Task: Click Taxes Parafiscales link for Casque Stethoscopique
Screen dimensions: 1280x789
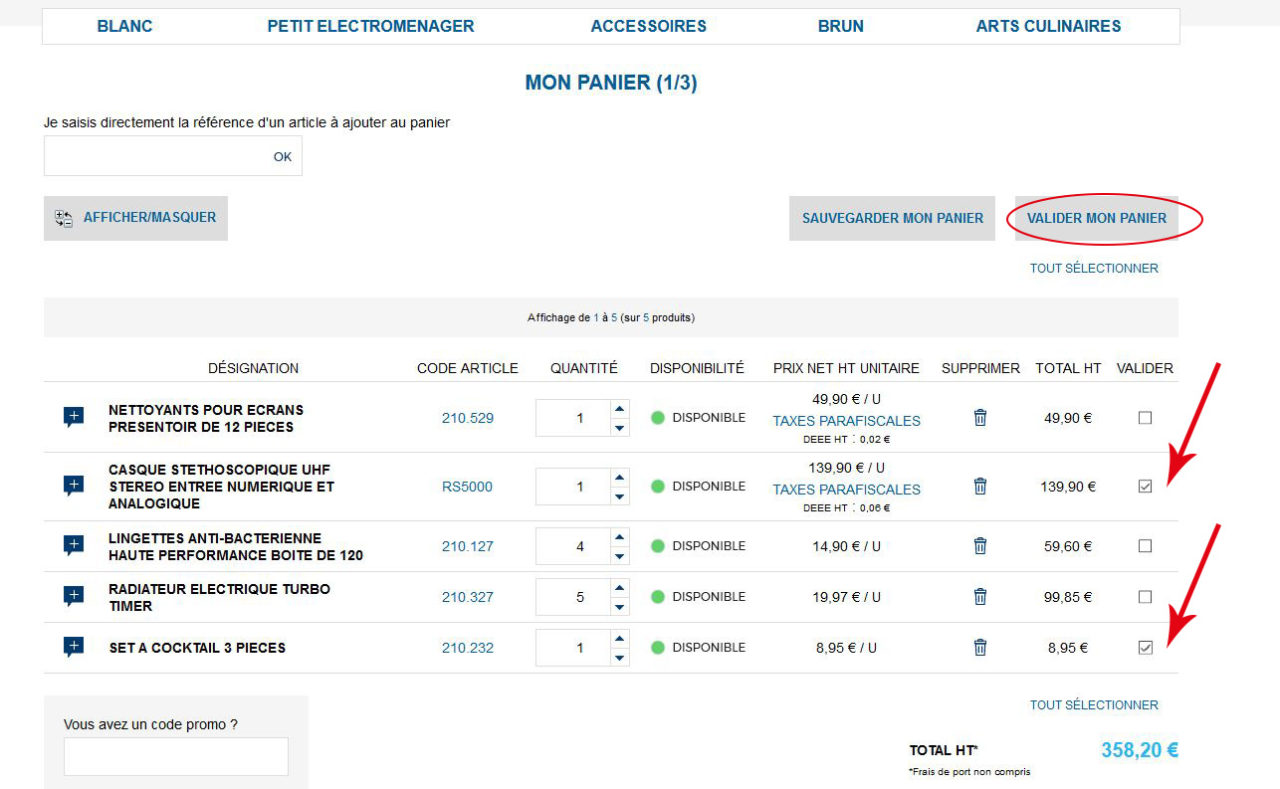Action: point(846,489)
